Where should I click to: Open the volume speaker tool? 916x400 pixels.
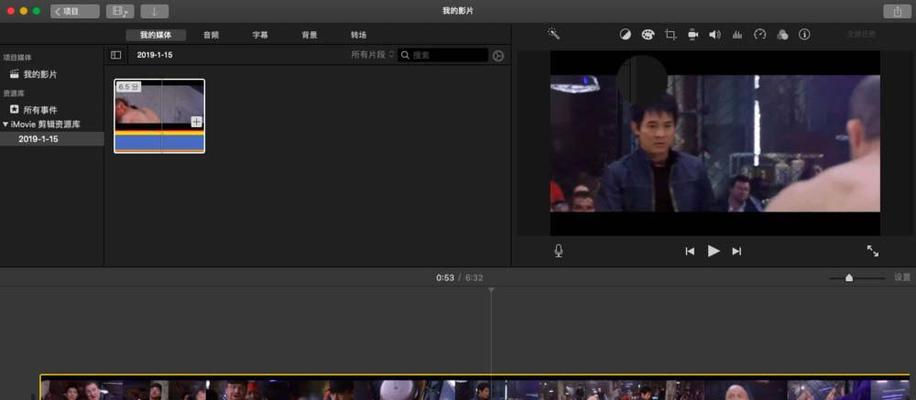(714, 34)
